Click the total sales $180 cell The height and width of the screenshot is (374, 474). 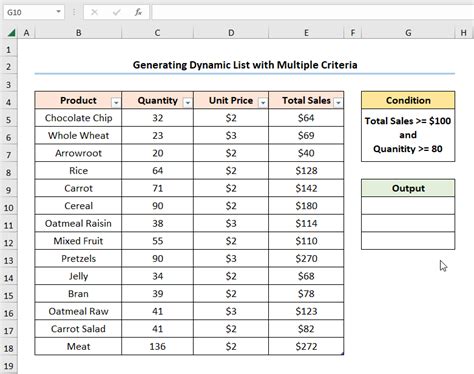click(306, 206)
